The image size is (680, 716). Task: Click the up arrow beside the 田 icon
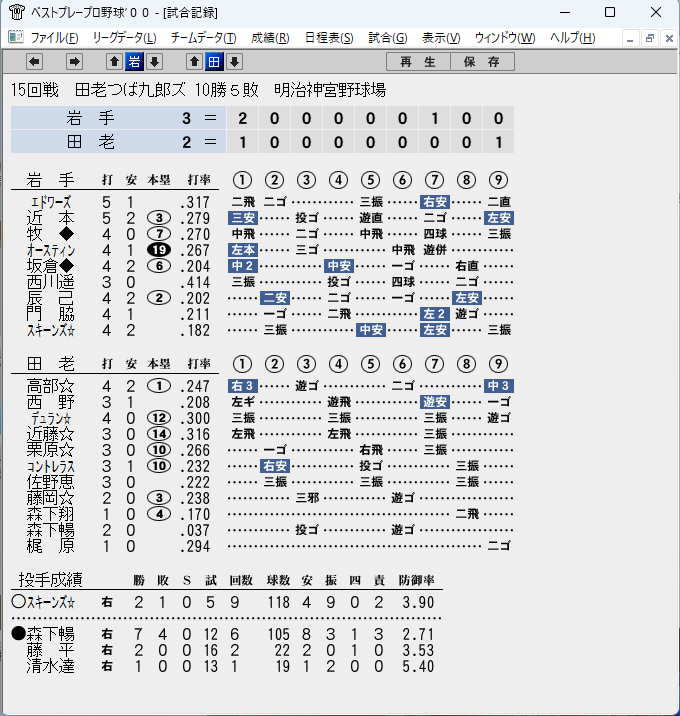tap(194, 61)
